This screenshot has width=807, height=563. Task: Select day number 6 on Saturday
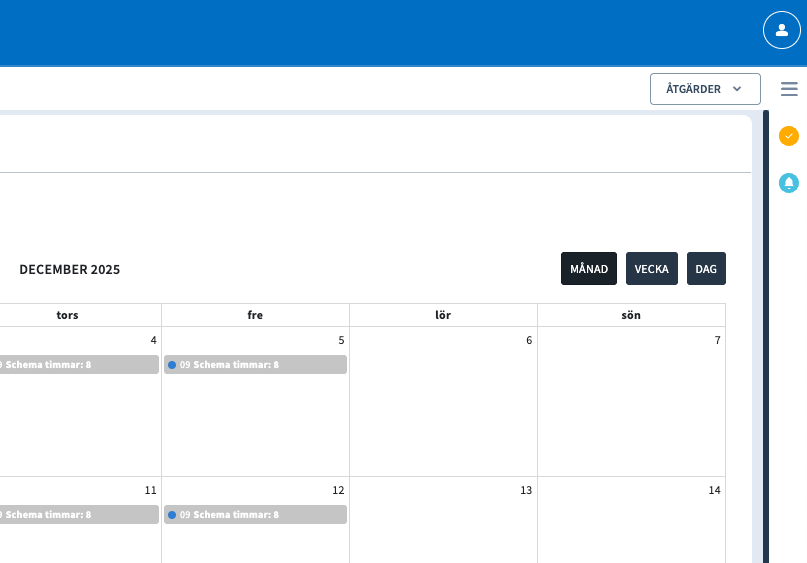529,340
